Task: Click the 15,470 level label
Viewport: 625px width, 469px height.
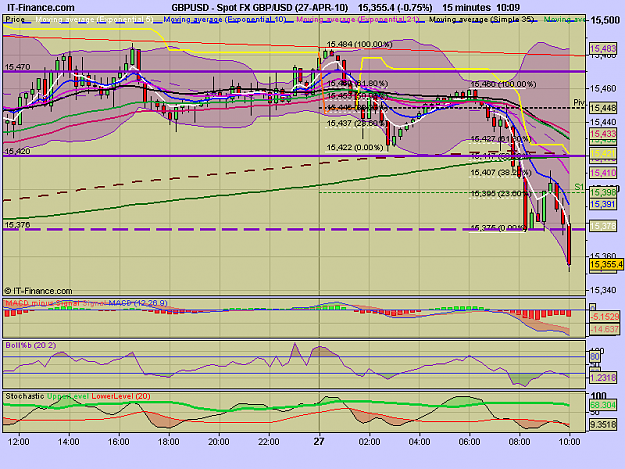Action: [17, 67]
